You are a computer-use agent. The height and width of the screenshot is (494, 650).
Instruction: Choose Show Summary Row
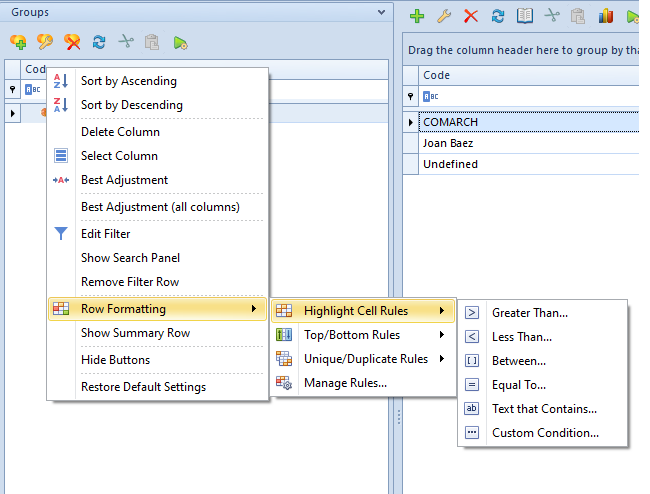coord(158,333)
